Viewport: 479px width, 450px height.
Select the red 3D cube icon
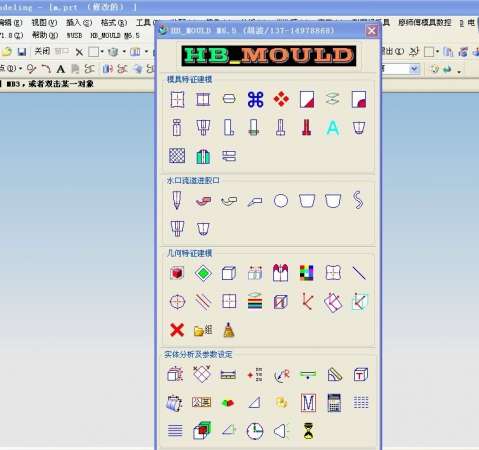pos(177,273)
